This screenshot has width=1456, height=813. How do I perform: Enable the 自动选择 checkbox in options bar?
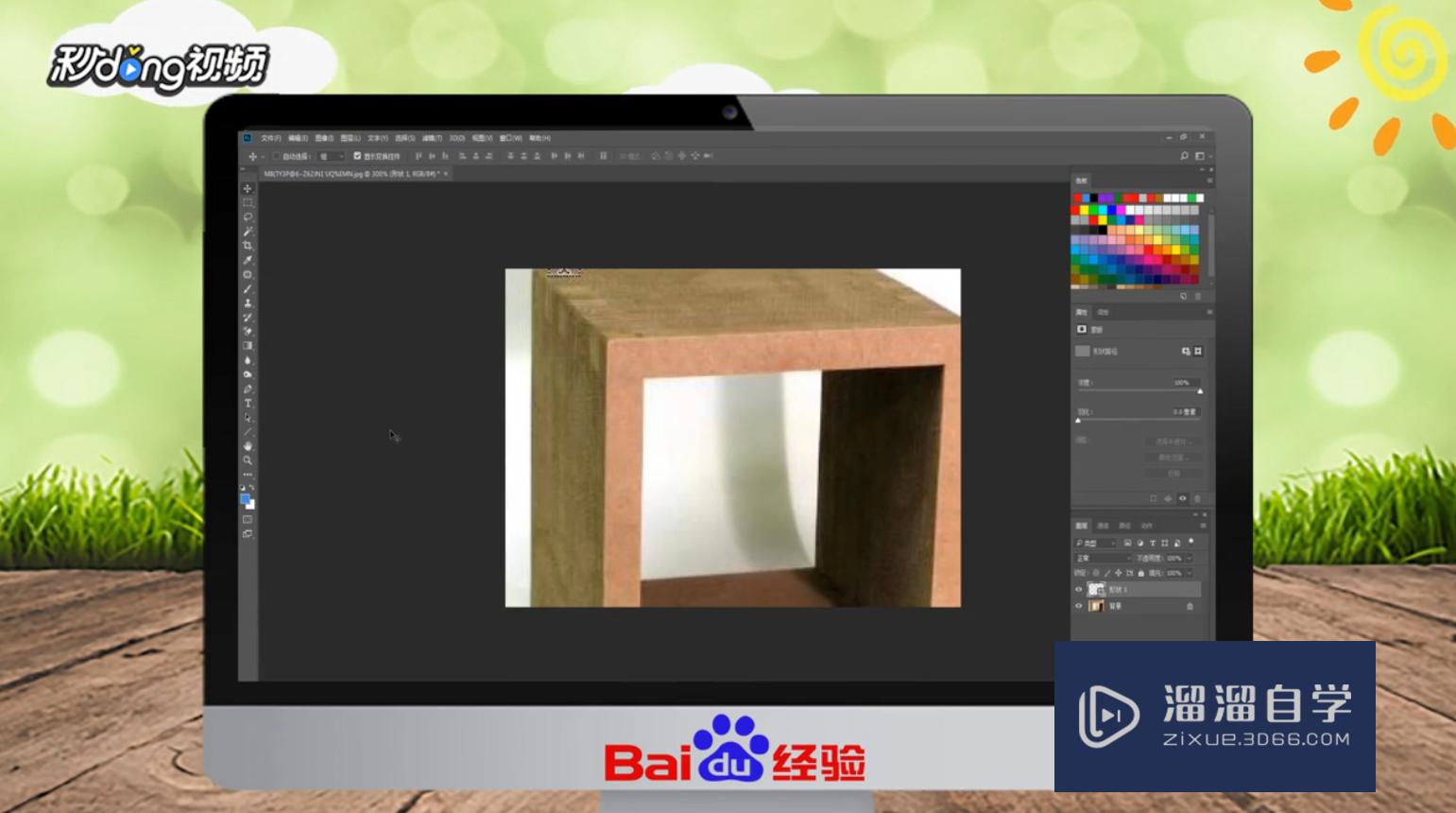pyautogui.click(x=276, y=155)
